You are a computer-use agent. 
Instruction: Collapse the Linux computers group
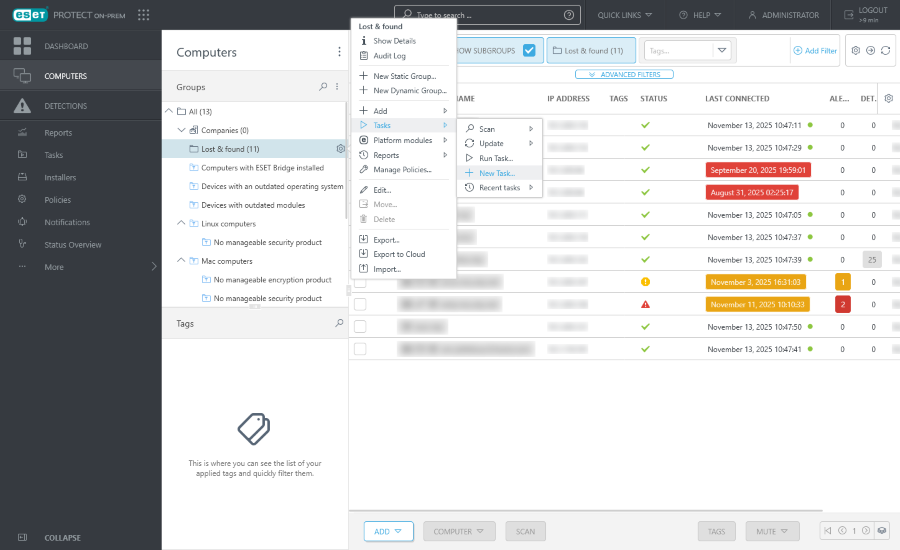tap(180, 224)
